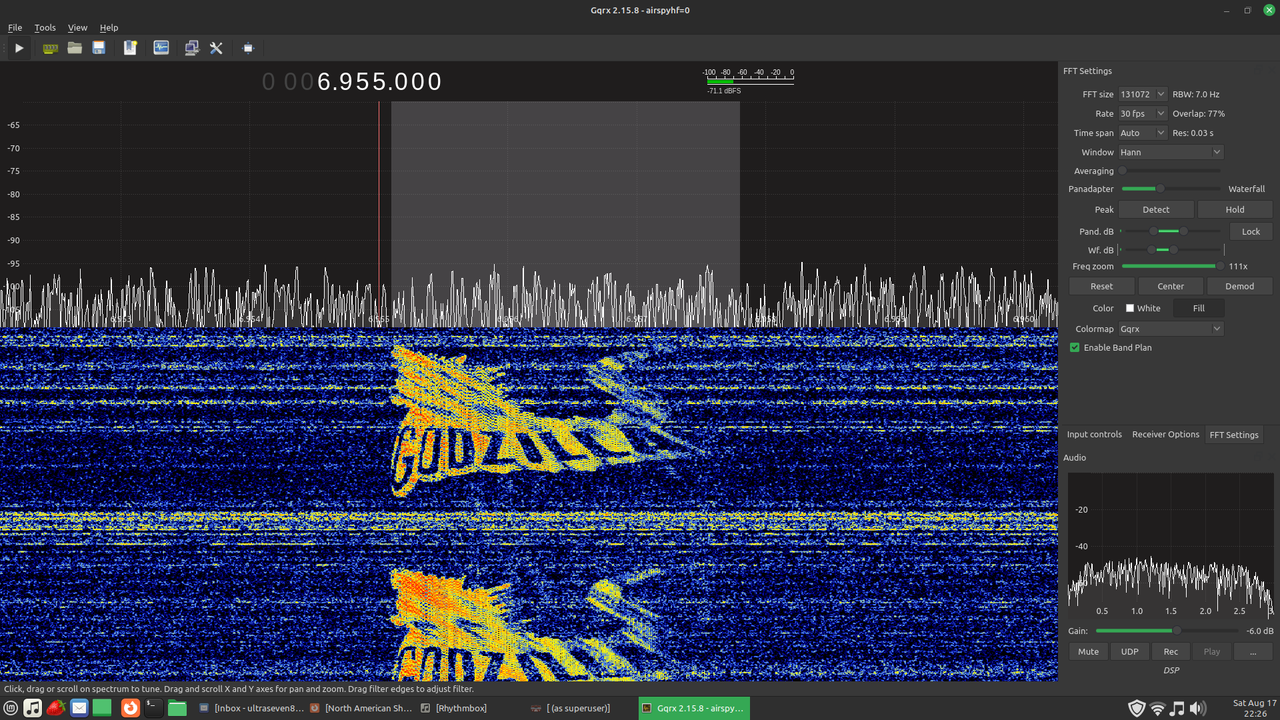Image resolution: width=1280 pixels, height=720 pixels.
Task: Open remote control settings (wrench icon)
Action: (x=216, y=48)
